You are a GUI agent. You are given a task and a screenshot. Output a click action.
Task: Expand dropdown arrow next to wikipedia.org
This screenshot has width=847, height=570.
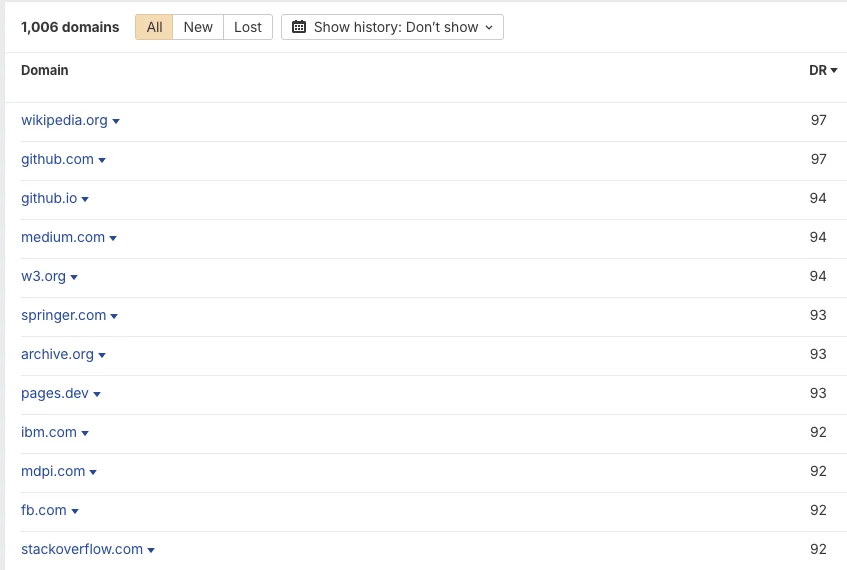pyautogui.click(x=116, y=122)
